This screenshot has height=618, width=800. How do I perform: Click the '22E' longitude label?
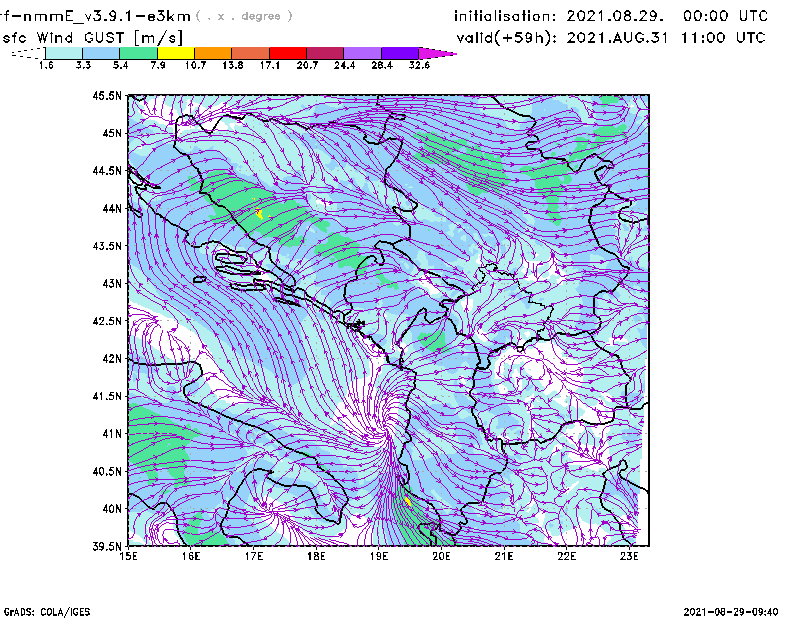pyautogui.click(x=566, y=556)
